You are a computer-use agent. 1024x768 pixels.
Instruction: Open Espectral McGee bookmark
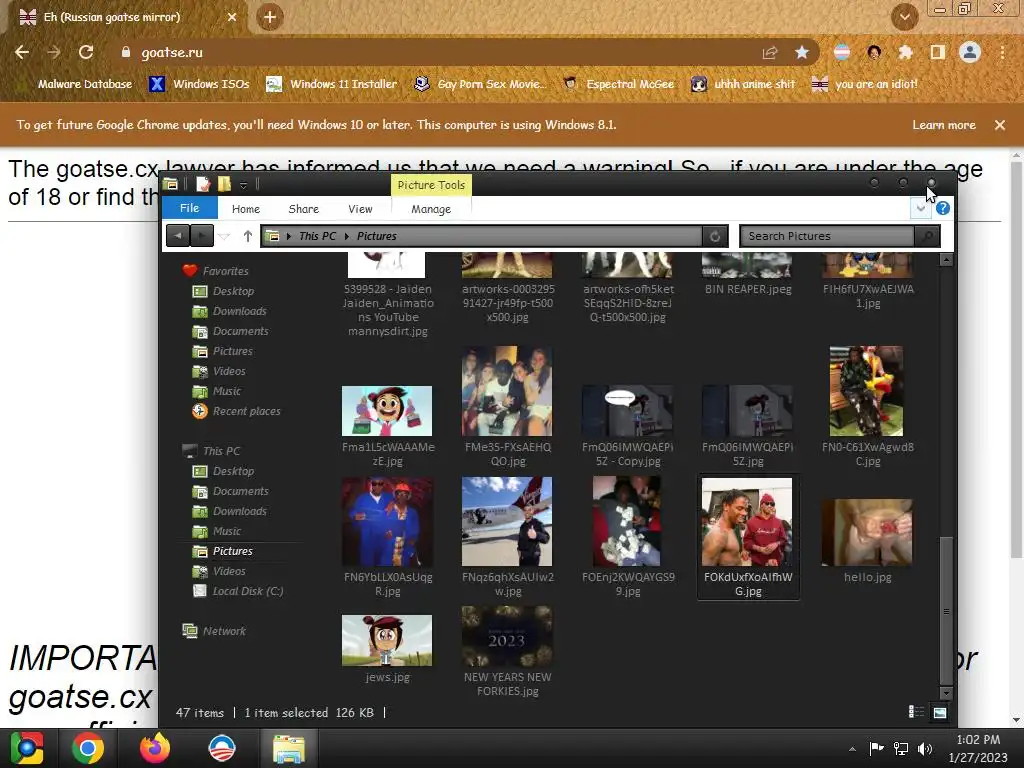pos(618,84)
